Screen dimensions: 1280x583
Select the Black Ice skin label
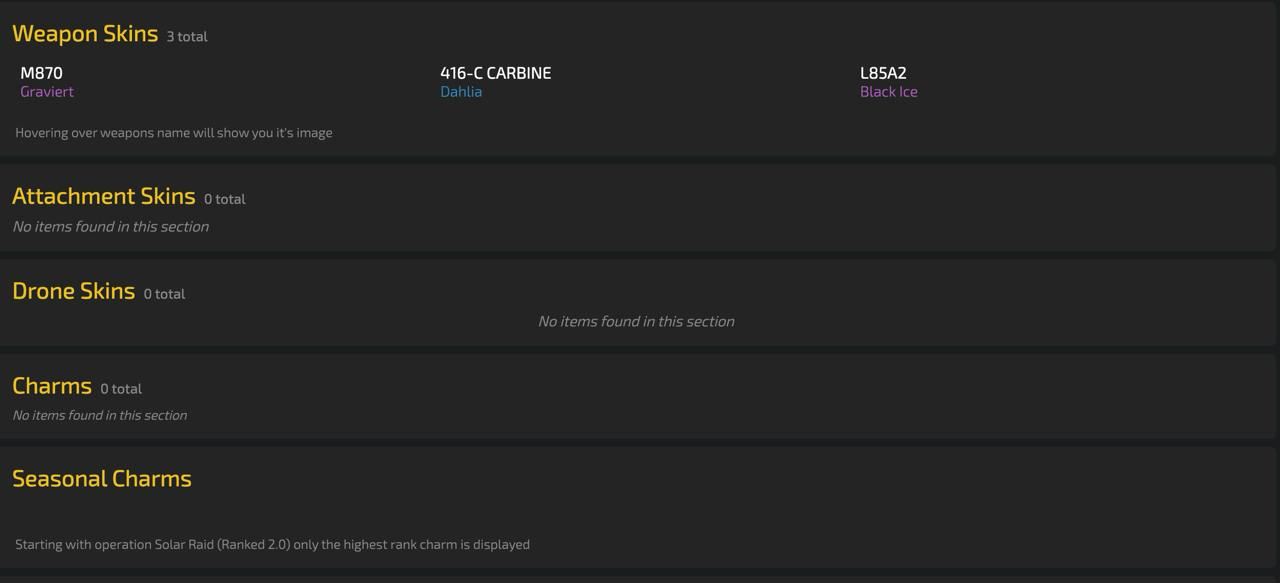(x=889, y=91)
